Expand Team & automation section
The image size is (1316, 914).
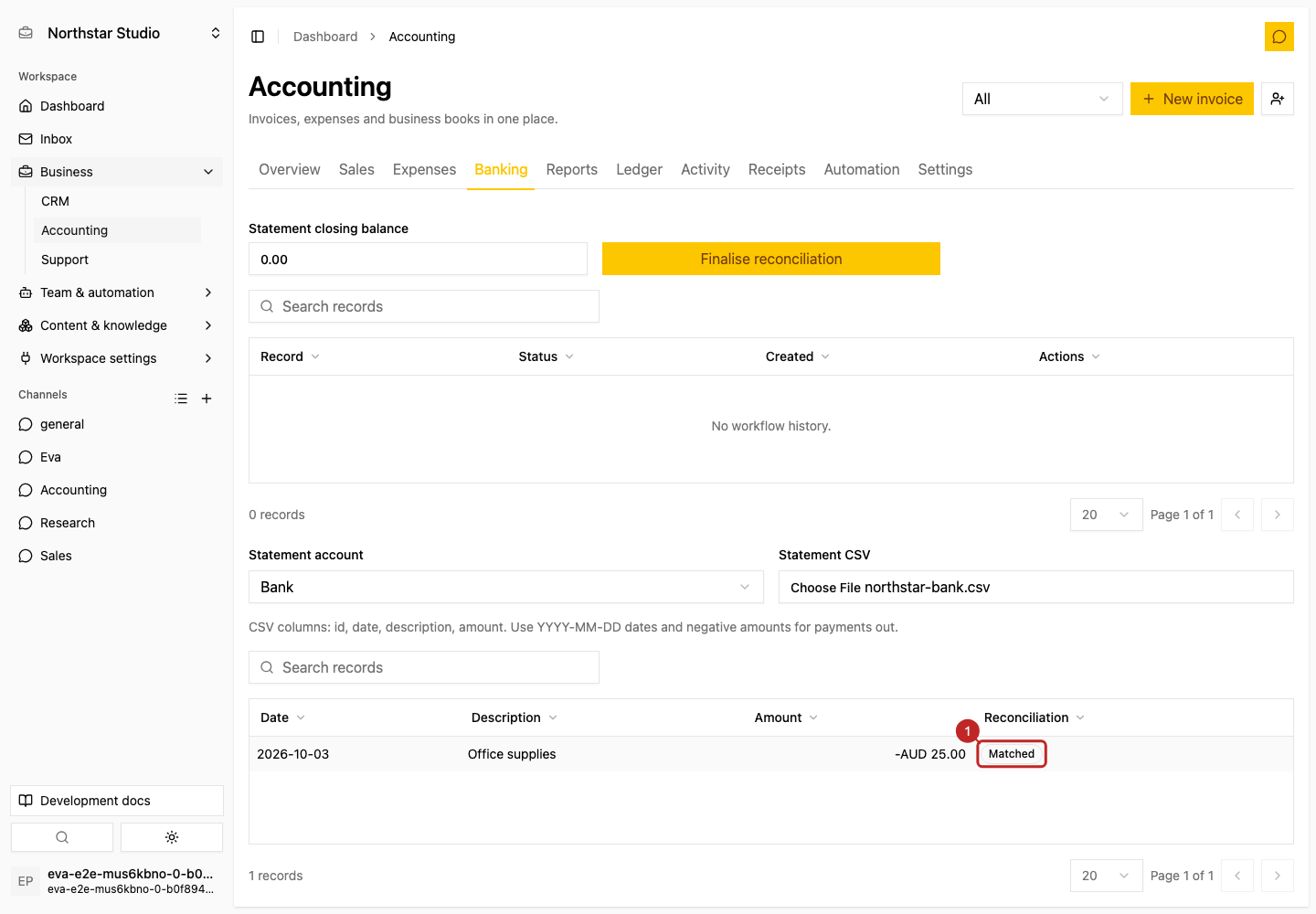coord(117,292)
